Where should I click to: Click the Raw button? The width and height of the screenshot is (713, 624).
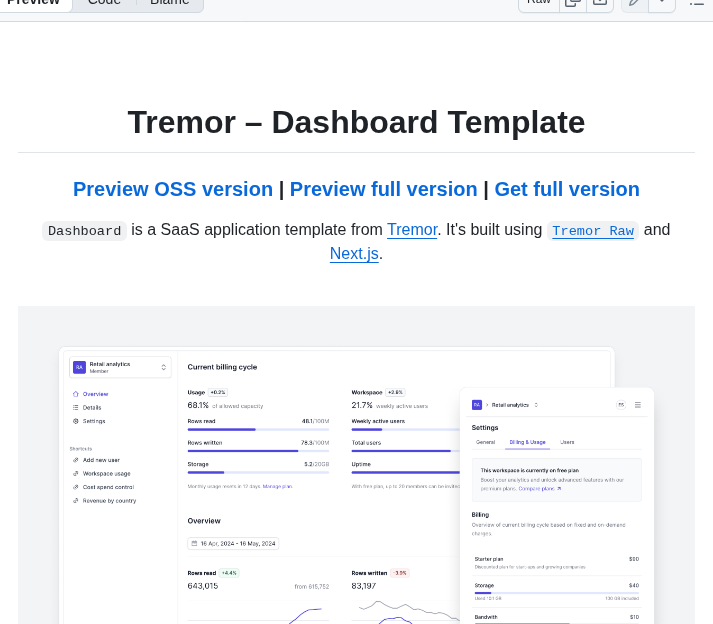[x=539, y=3]
